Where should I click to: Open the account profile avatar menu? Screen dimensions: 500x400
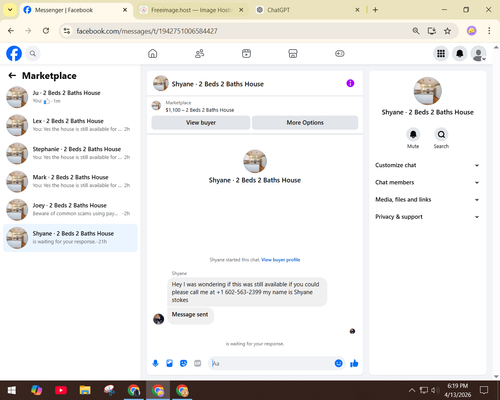pyautogui.click(x=478, y=54)
